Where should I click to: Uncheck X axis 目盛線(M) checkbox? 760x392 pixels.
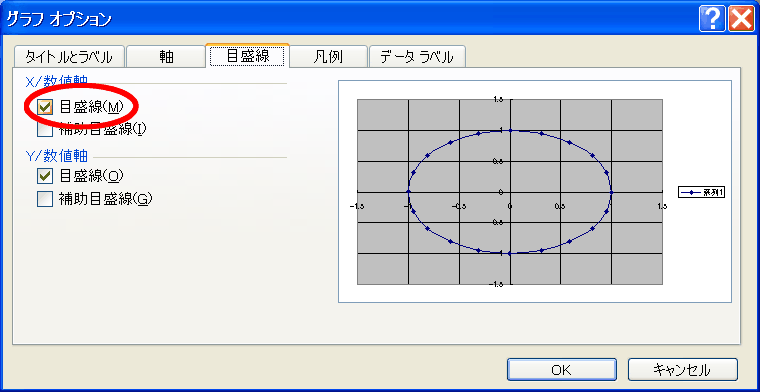tap(45, 107)
